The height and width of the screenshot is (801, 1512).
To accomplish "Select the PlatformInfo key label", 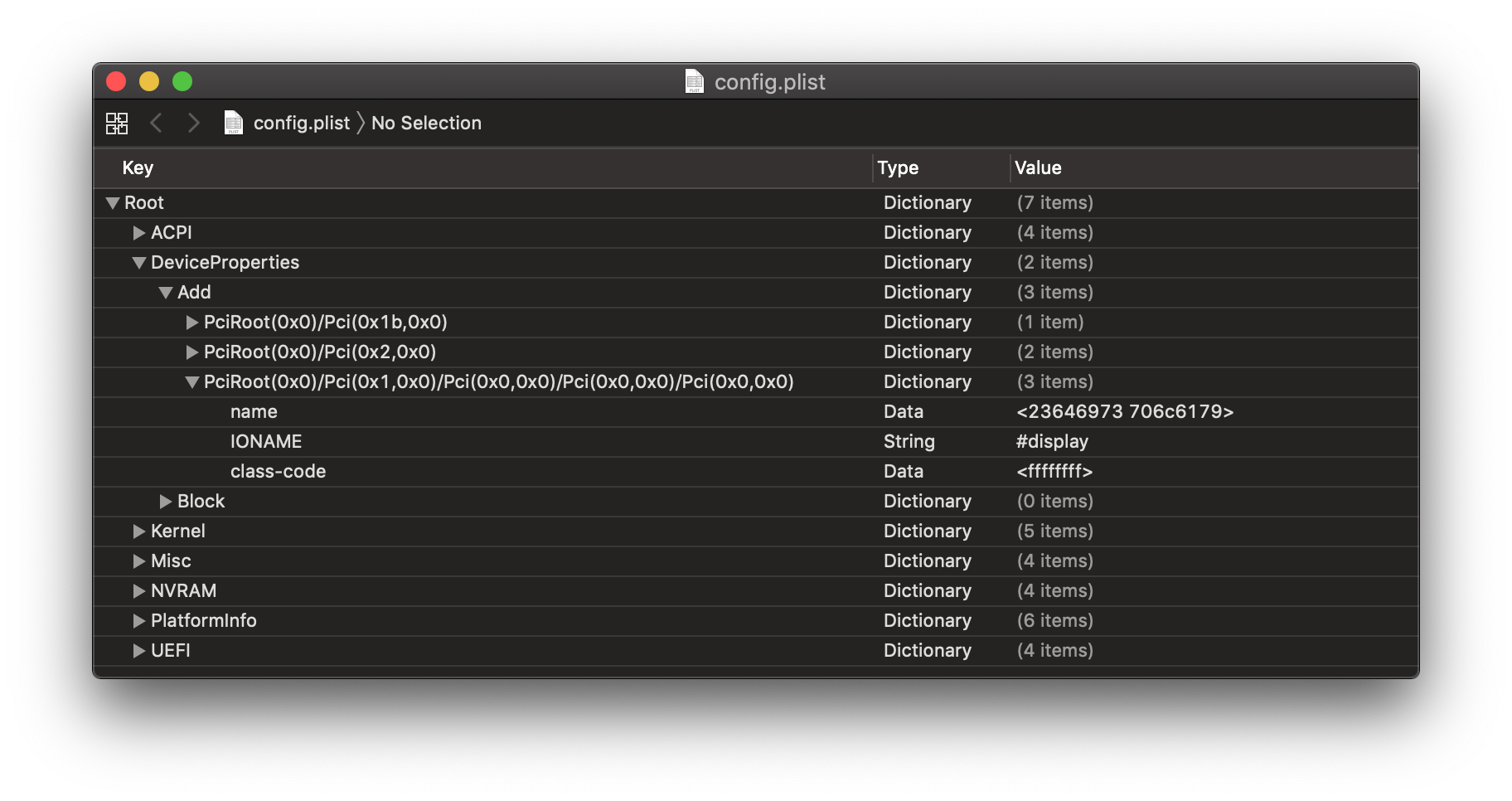I will tap(204, 621).
